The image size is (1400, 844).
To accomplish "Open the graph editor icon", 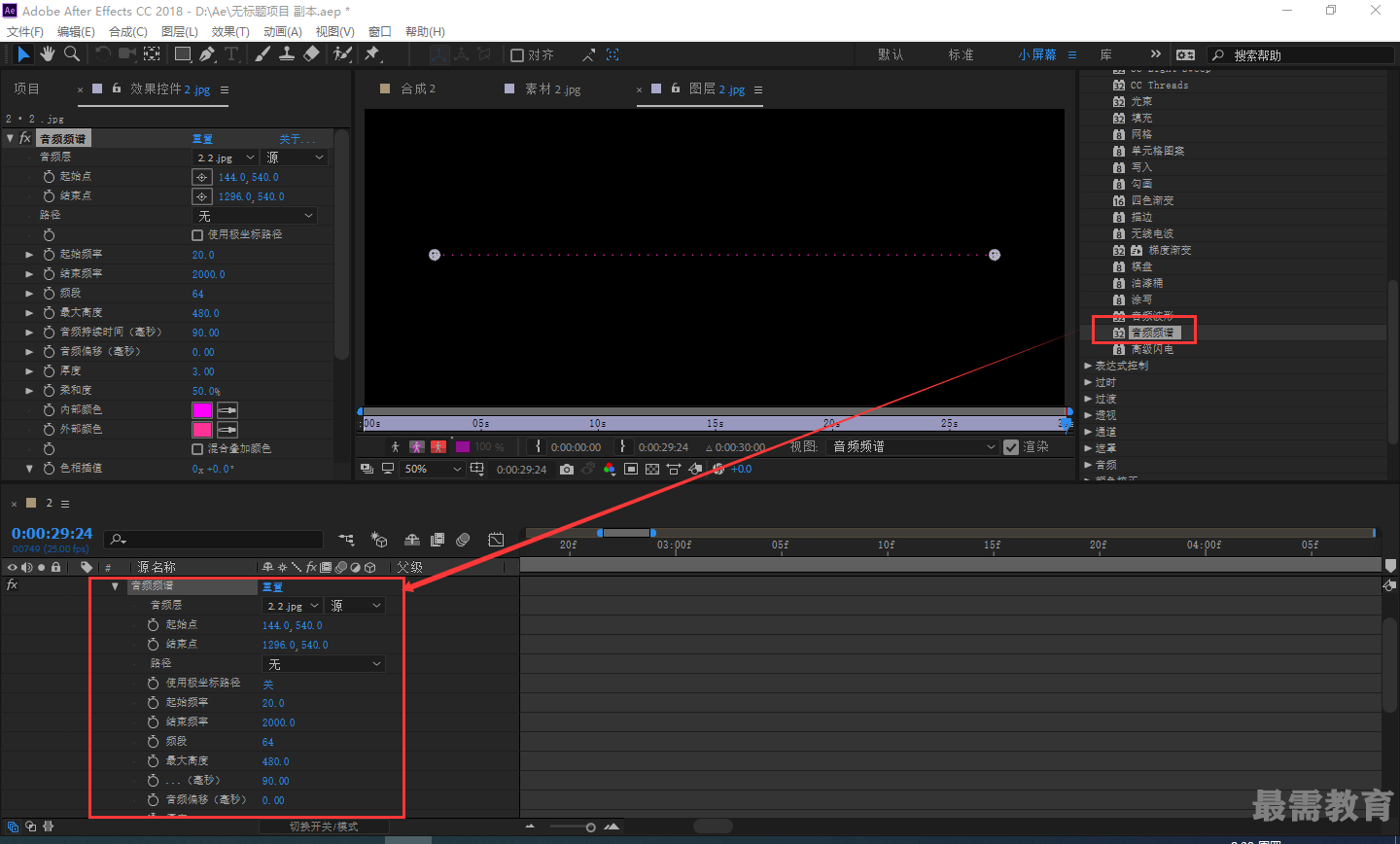I will pyautogui.click(x=496, y=540).
